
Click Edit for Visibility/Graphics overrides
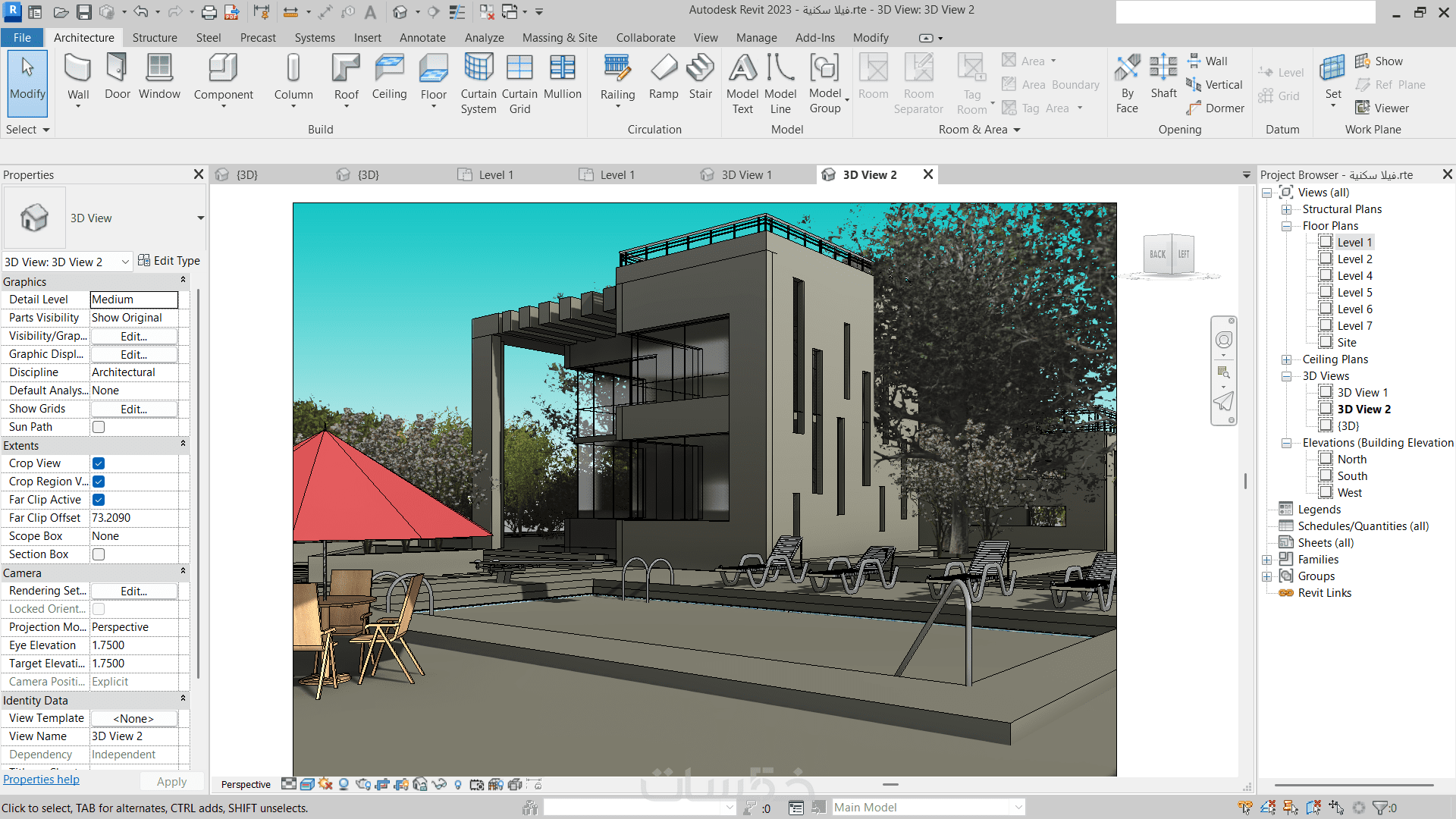[x=134, y=336]
